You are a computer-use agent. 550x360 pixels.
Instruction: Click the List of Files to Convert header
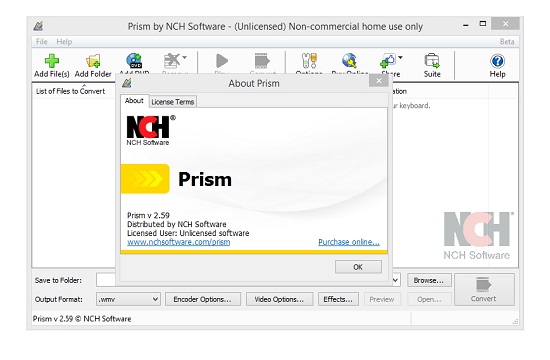pyautogui.click(x=71, y=91)
